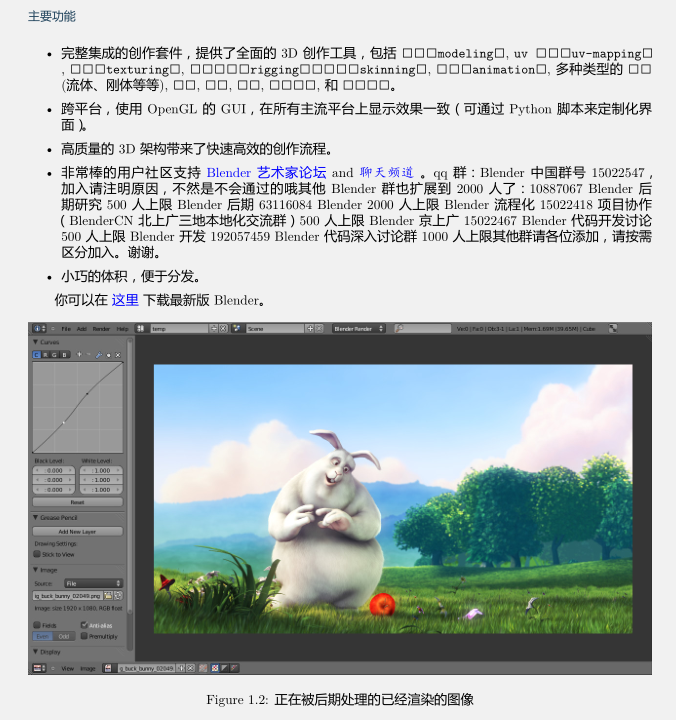The width and height of the screenshot is (676, 720).
Task: Collapse the Grease Pencil panel
Action: click(35, 518)
